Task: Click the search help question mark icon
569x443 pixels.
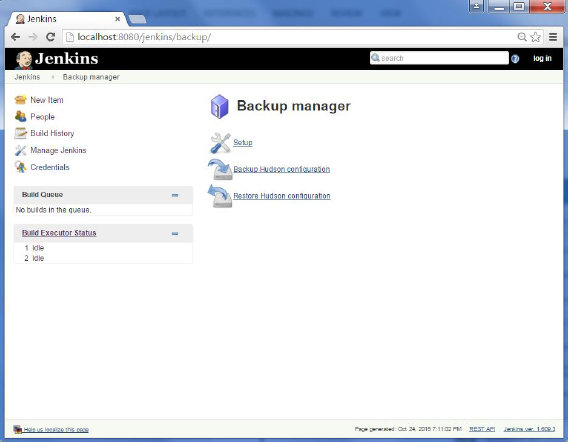Action: tap(515, 59)
